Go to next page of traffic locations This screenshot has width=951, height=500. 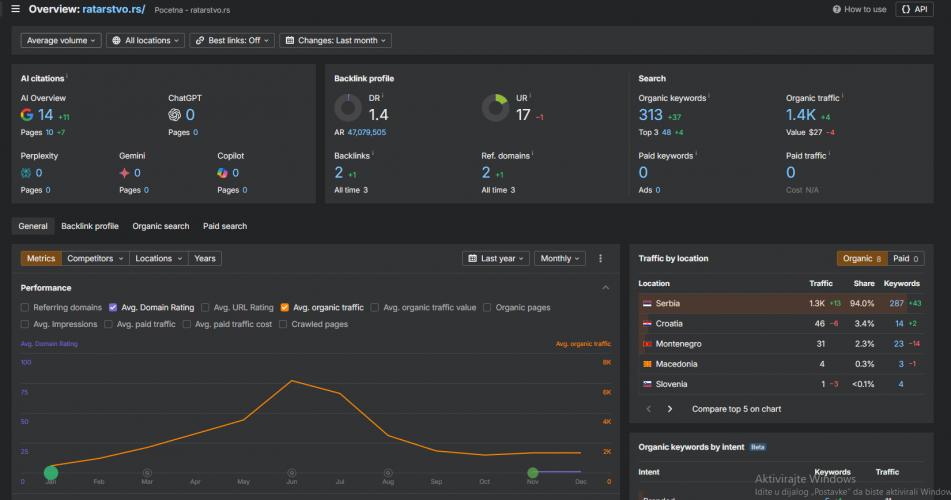pos(669,409)
